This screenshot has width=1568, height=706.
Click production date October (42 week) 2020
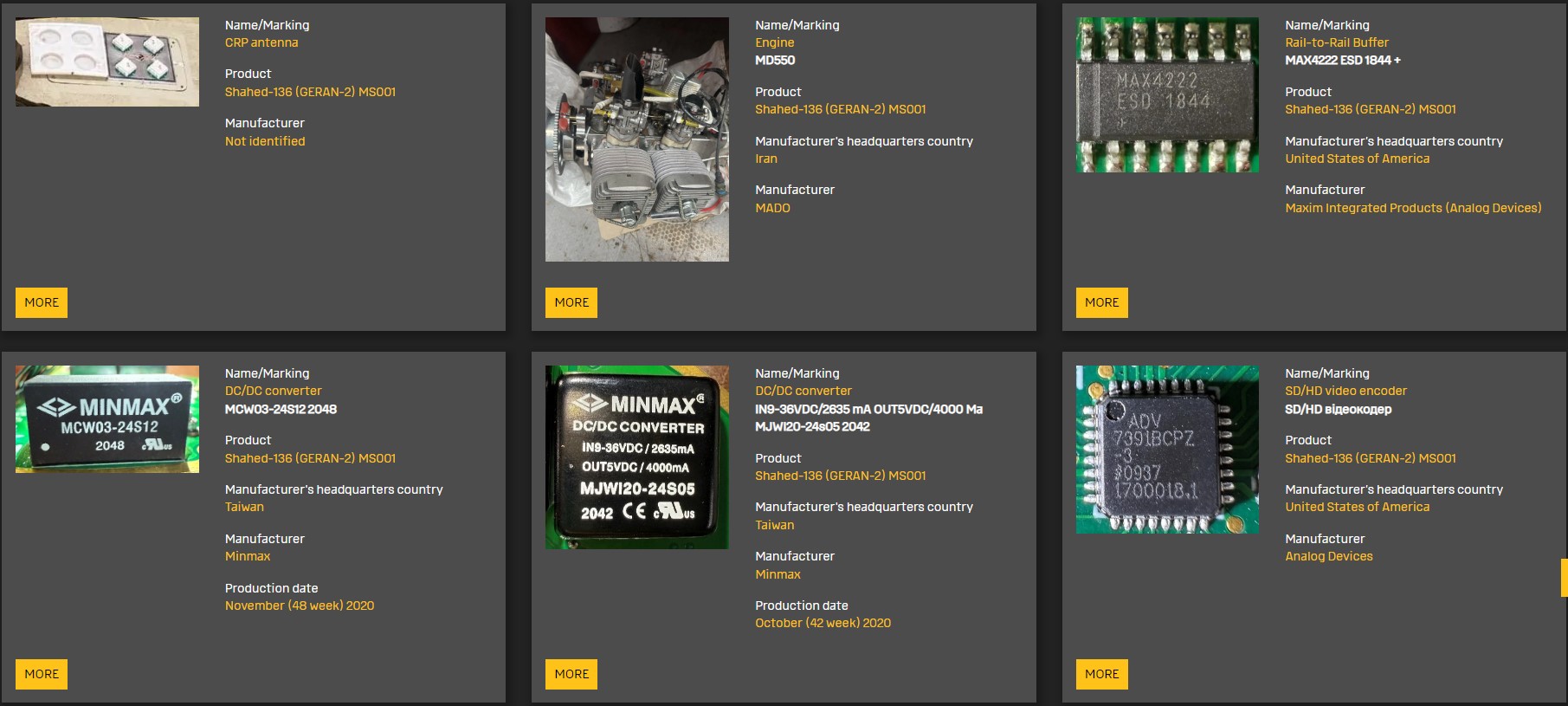tap(823, 623)
